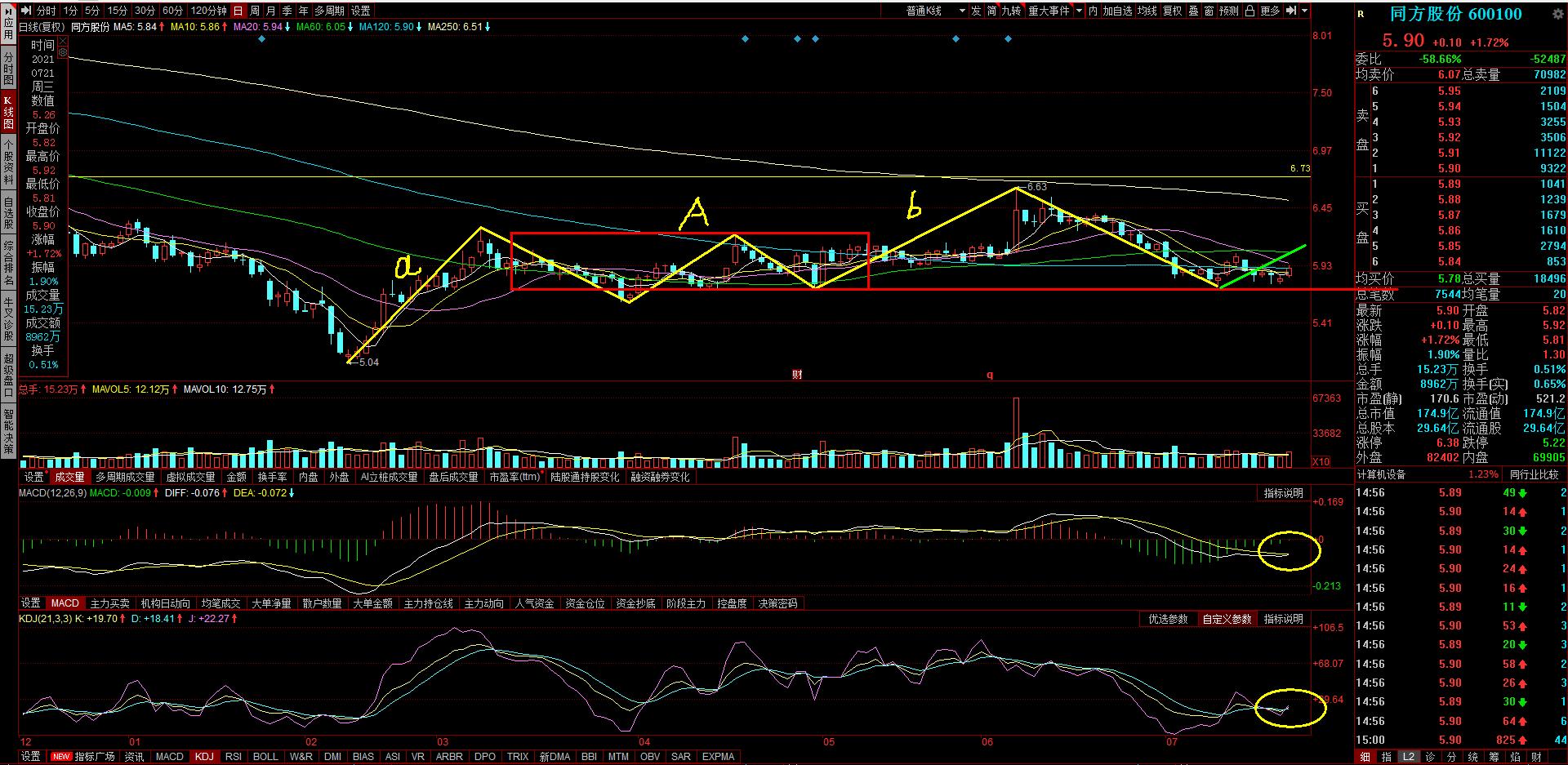
Task: Toggle 复权 price adjustment
Action: (x=1172, y=11)
